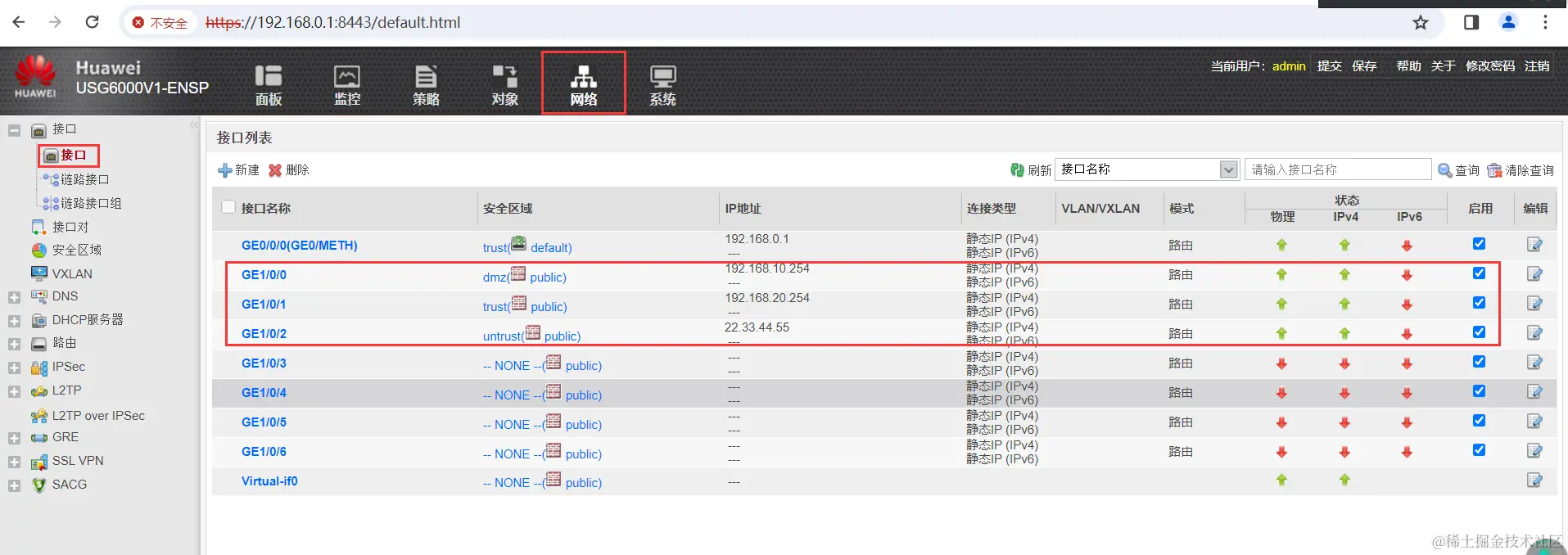Screen dimensions: 1568x555
Task: Open the Virtual-if0 interface link
Action: click(x=269, y=481)
